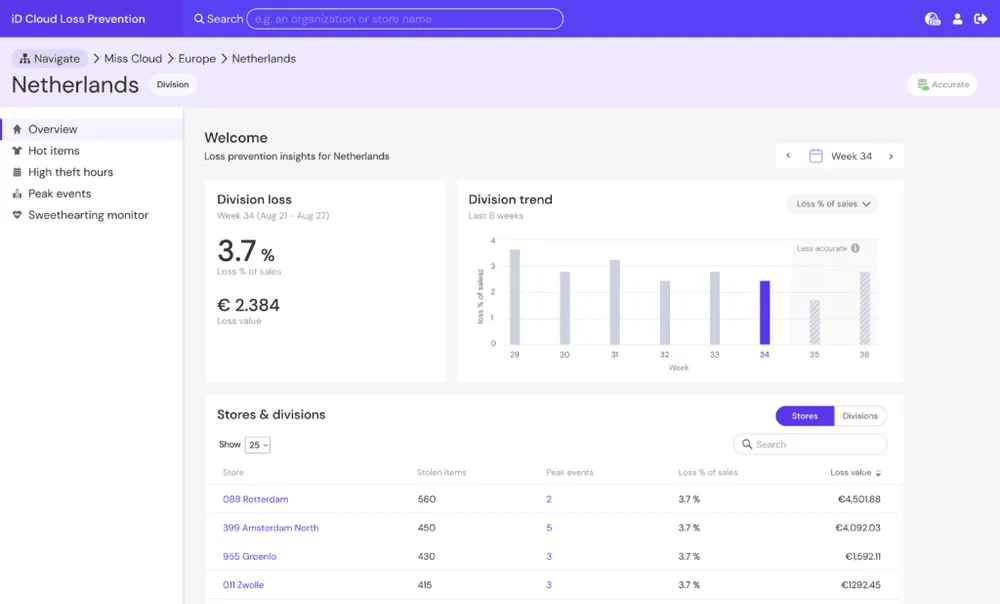The image size is (1000, 604).
Task: Click the user profile icon in header
Action: tap(957, 19)
